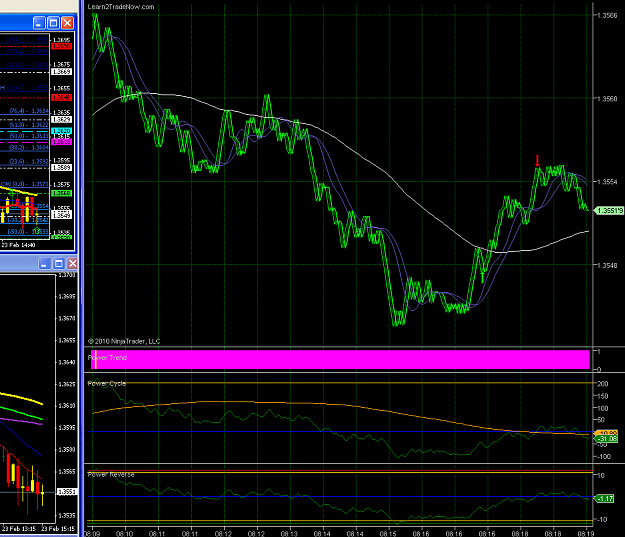The width and height of the screenshot is (625, 537).
Task: Close the upper-left chart window
Action: pyautogui.click(x=67, y=23)
